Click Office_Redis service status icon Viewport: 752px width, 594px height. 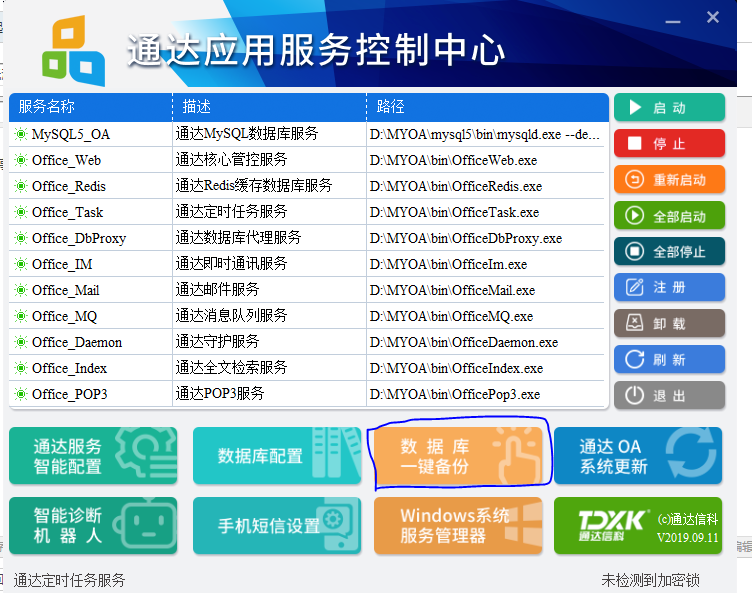click(21, 186)
